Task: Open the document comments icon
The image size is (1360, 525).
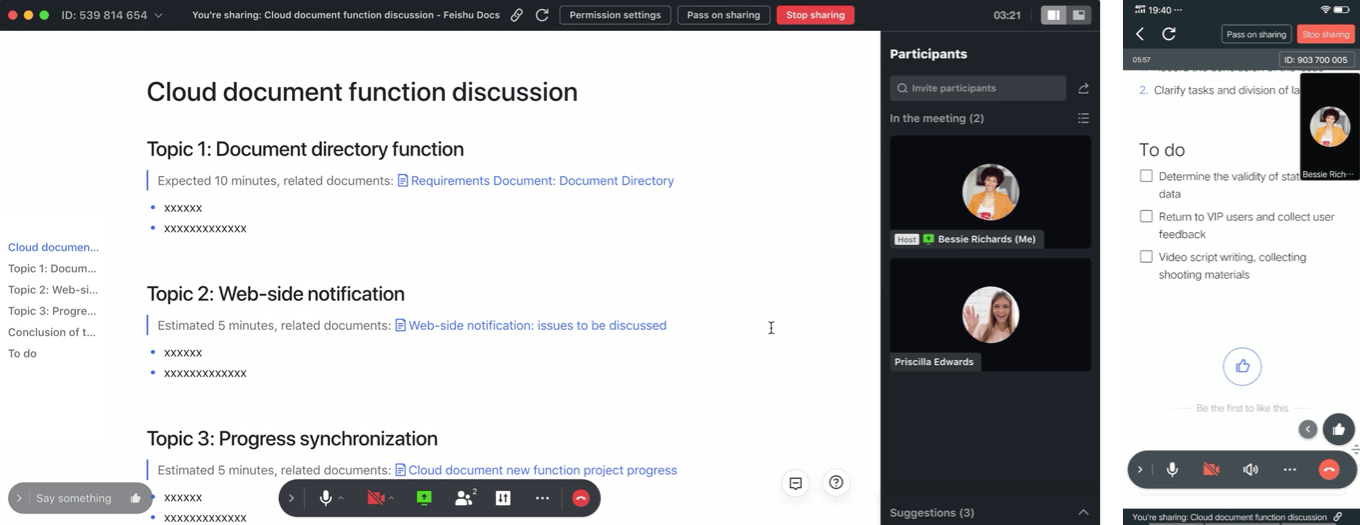Action: (x=796, y=483)
